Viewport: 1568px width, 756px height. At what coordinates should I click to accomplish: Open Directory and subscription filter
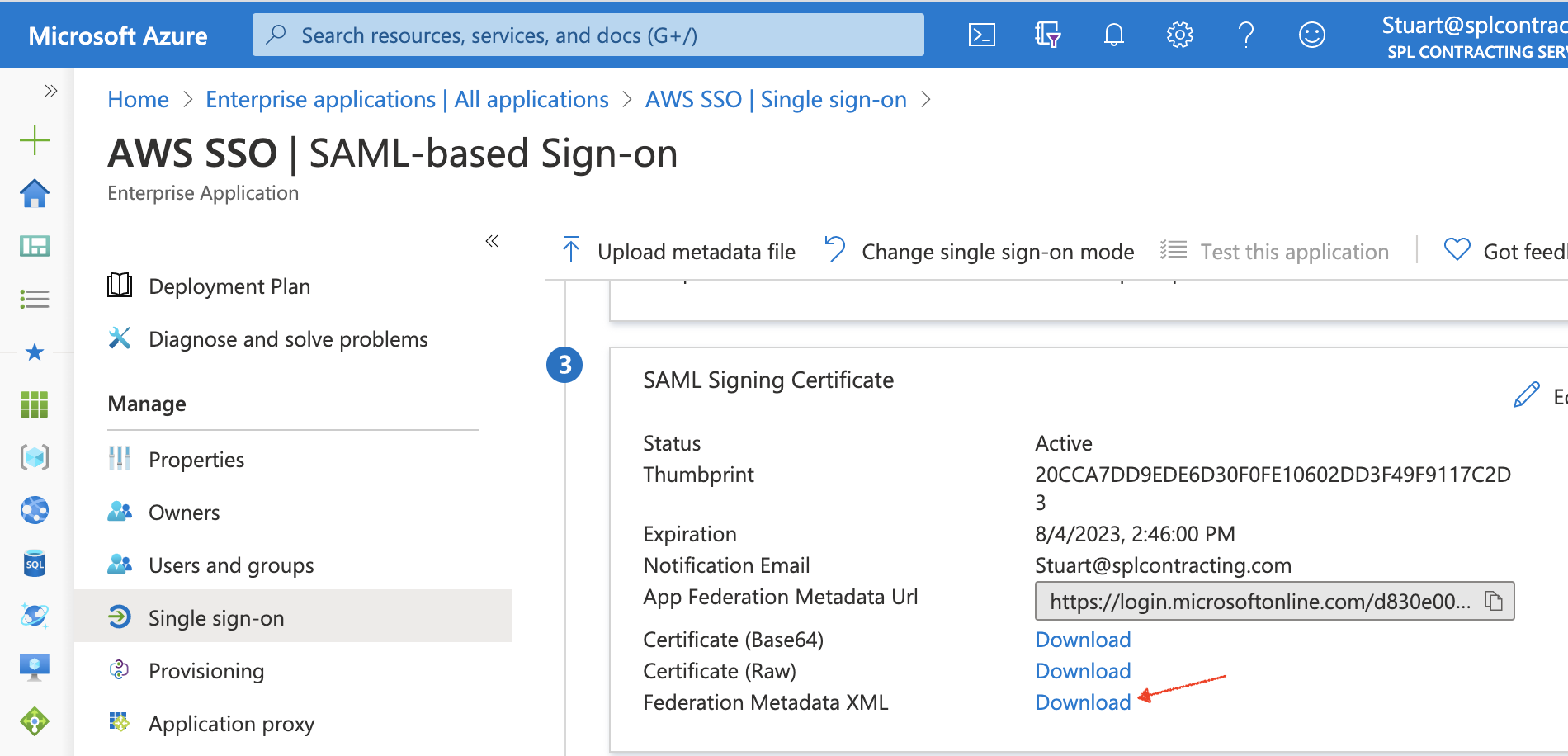click(x=1047, y=35)
